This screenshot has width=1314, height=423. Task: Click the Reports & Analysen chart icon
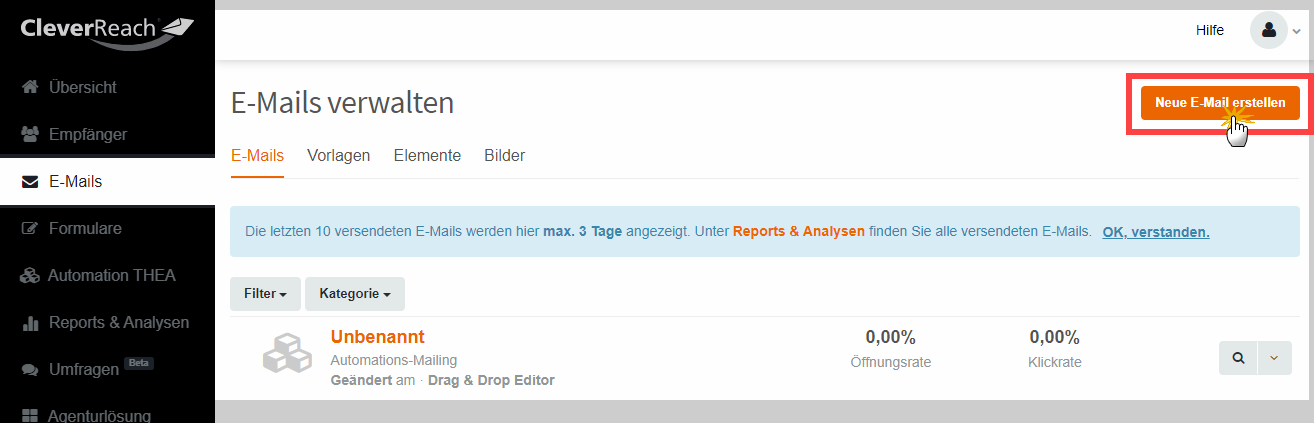(x=30, y=323)
